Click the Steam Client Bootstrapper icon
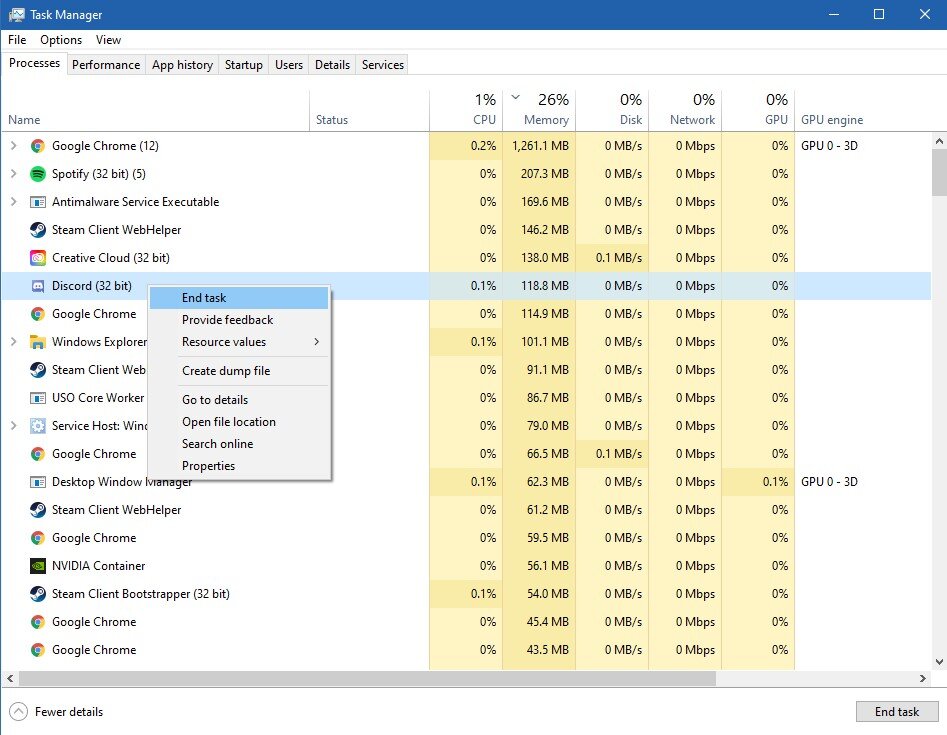This screenshot has height=735, width=947. [x=38, y=594]
